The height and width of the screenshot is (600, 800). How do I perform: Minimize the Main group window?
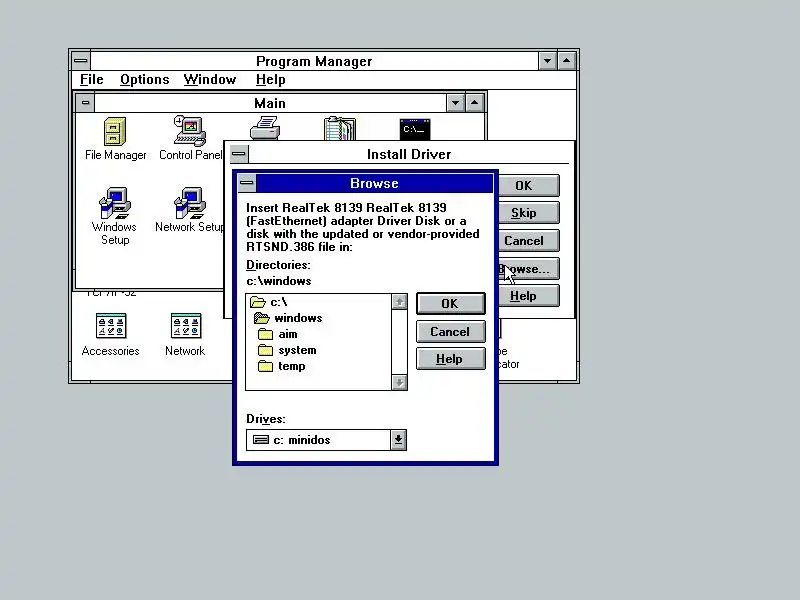[x=455, y=103]
